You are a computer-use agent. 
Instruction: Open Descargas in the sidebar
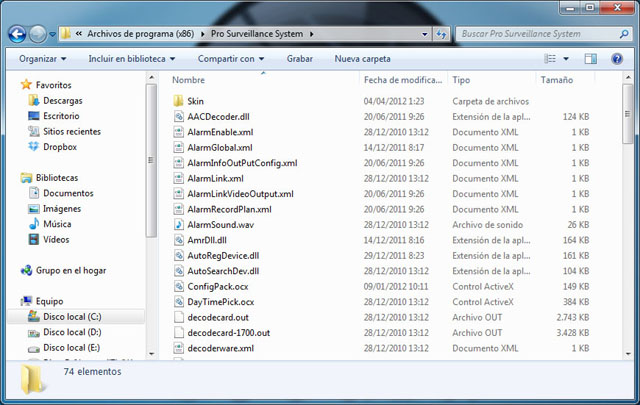[62, 100]
